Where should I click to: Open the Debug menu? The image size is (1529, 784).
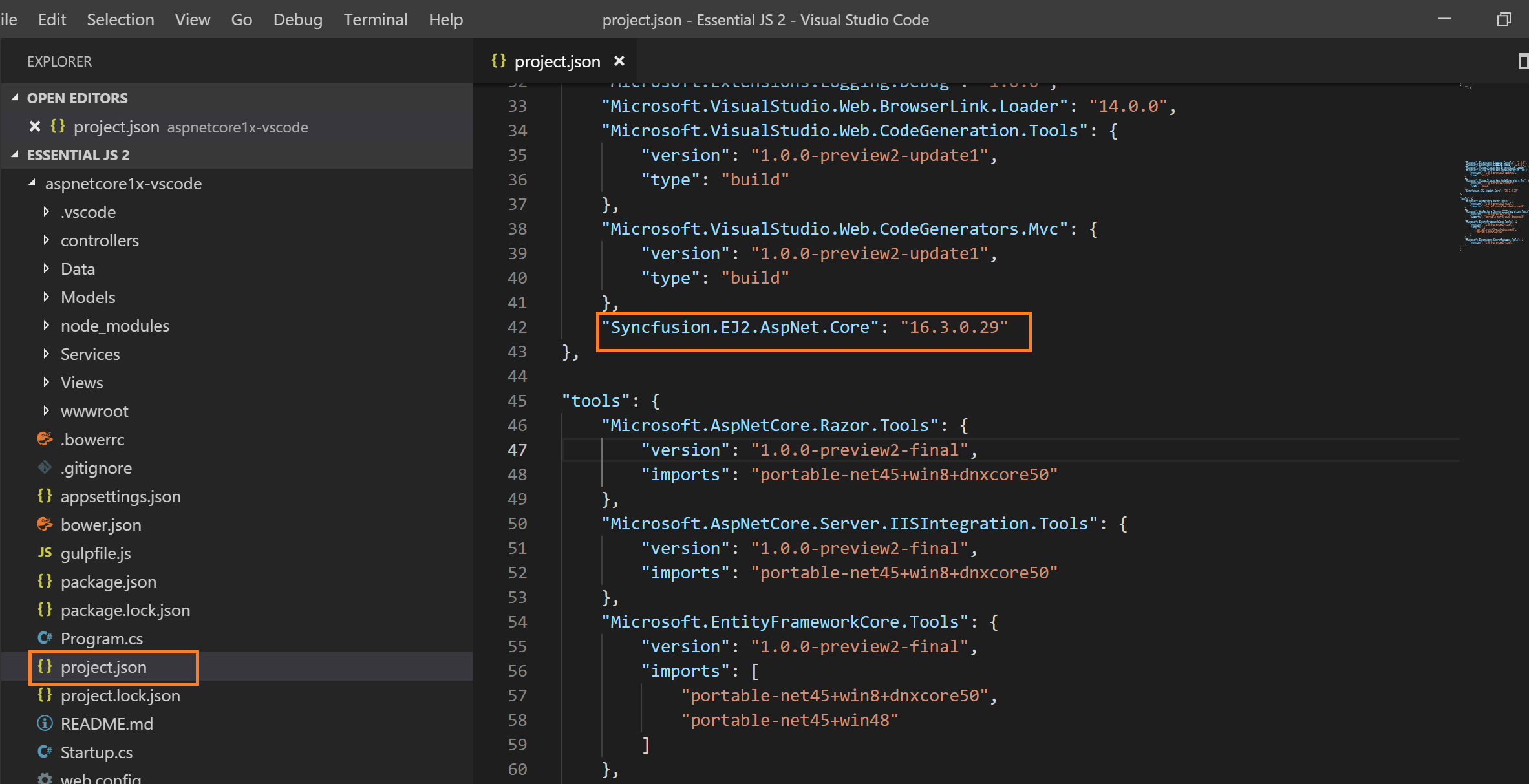[x=297, y=19]
